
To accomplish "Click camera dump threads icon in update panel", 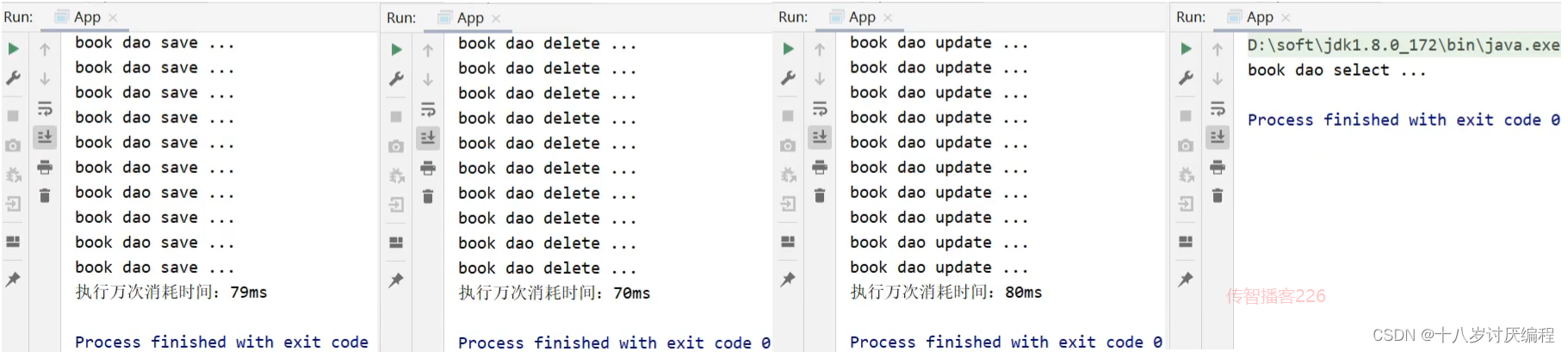I will [x=788, y=146].
